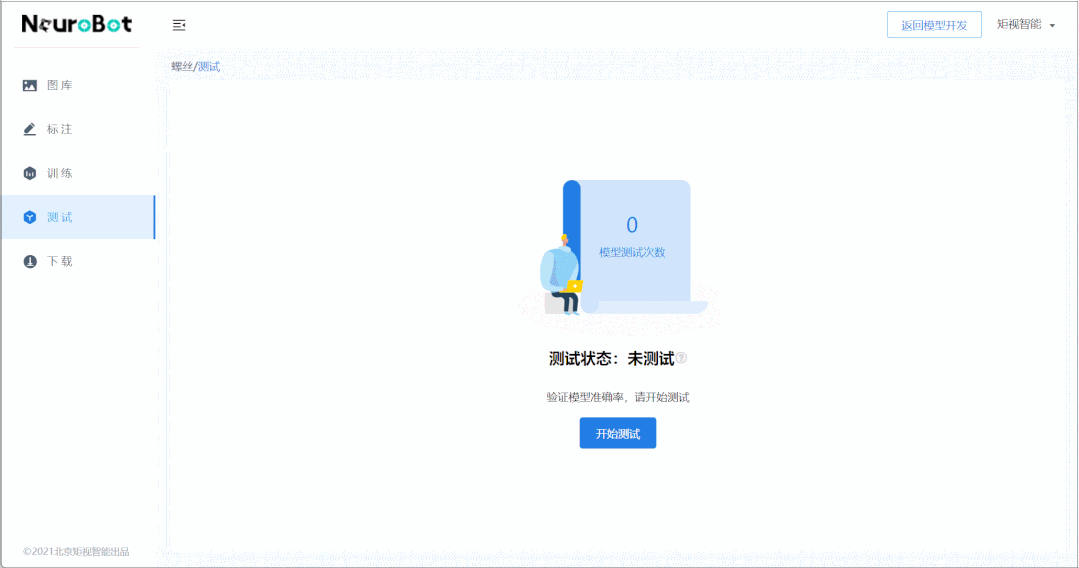Go to 螺丝 in the breadcrumb
Screen dimensions: 1079x568
tap(181, 67)
